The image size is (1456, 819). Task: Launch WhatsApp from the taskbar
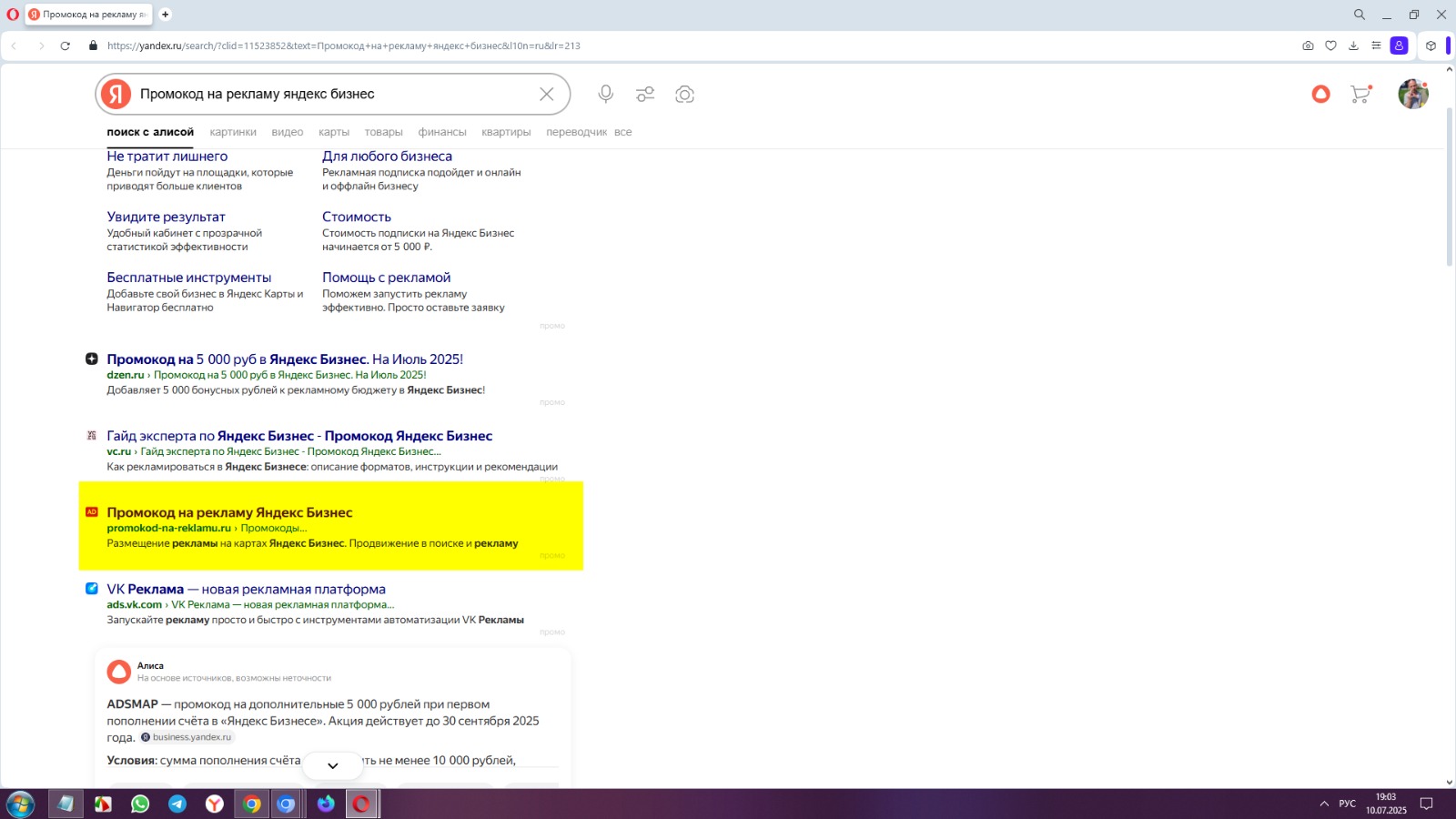point(140,804)
